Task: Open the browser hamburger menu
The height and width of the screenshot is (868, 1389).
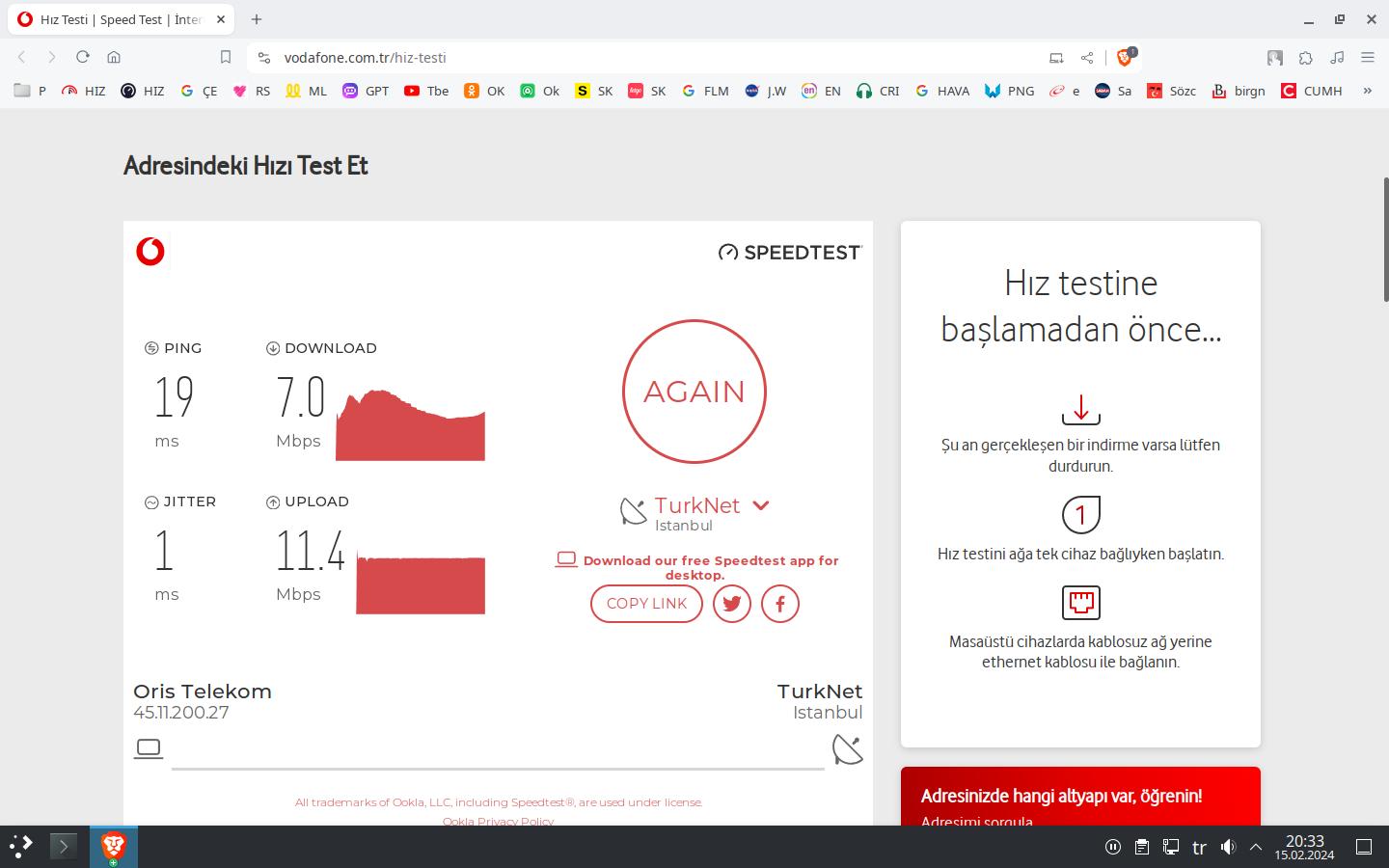Action: point(1368,57)
